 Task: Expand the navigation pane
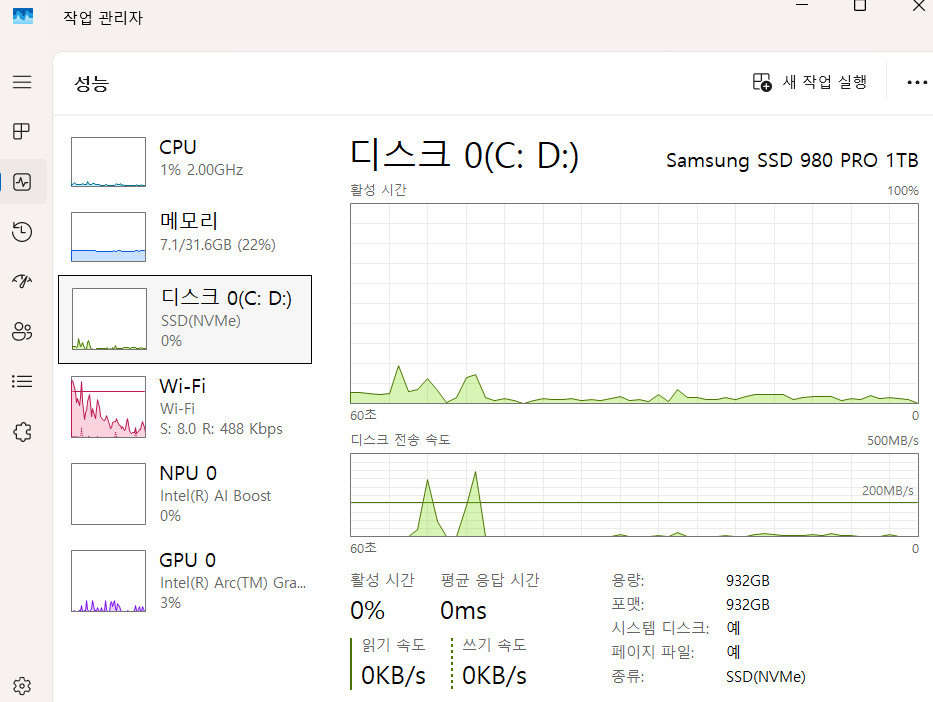click(22, 82)
